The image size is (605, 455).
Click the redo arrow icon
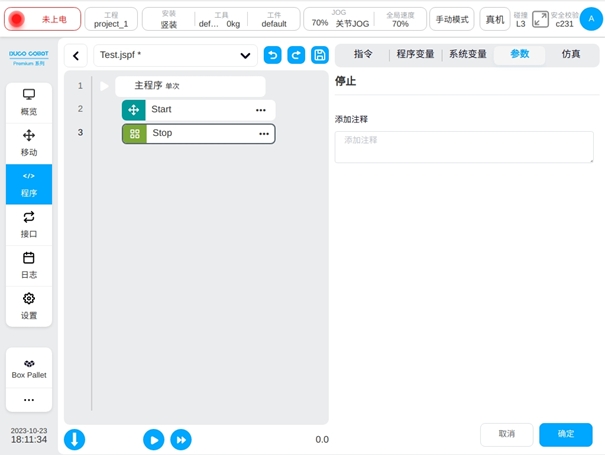tap(296, 56)
